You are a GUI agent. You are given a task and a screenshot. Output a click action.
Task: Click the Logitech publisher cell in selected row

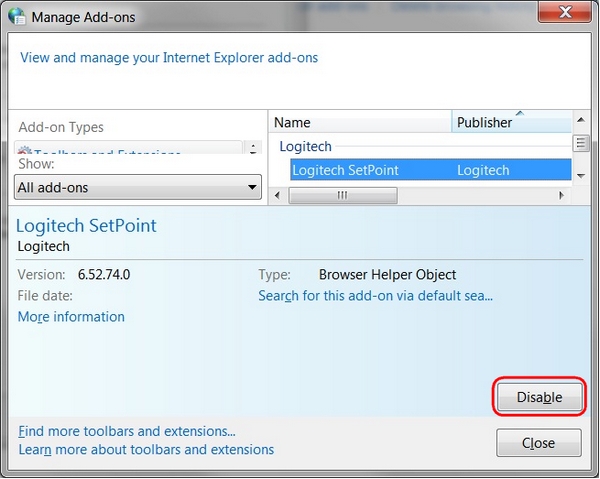(483, 170)
